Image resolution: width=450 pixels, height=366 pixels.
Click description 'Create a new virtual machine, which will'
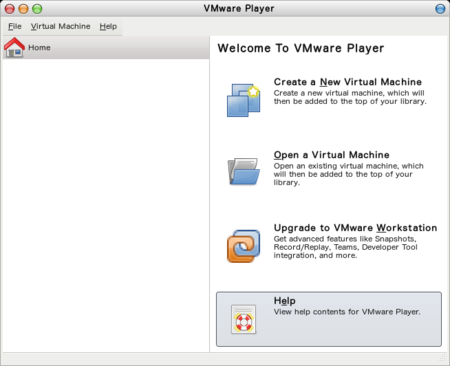tap(349, 93)
